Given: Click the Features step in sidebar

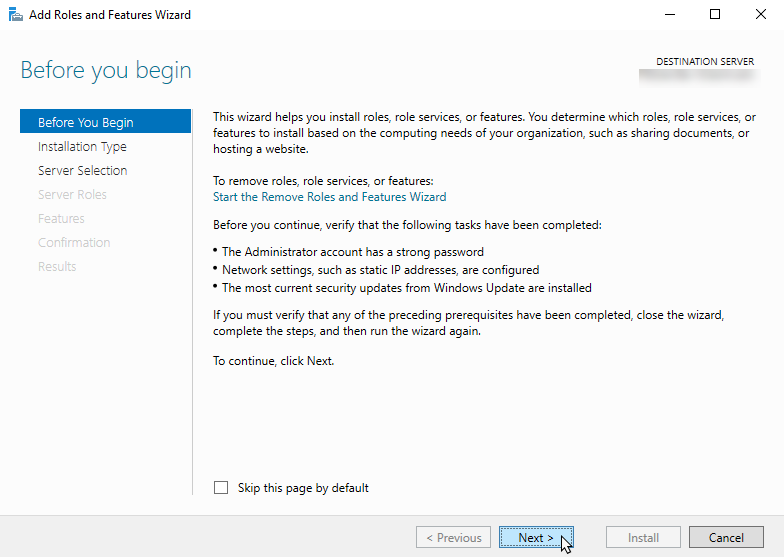Looking at the screenshot, I should tap(61, 219).
